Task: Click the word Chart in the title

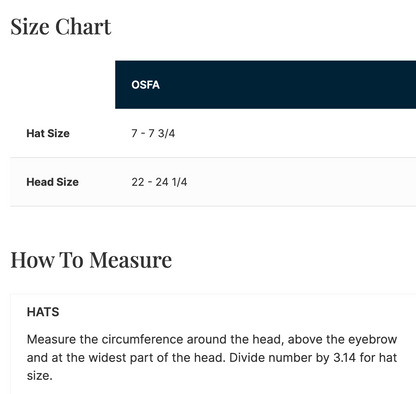Action: coord(83,27)
